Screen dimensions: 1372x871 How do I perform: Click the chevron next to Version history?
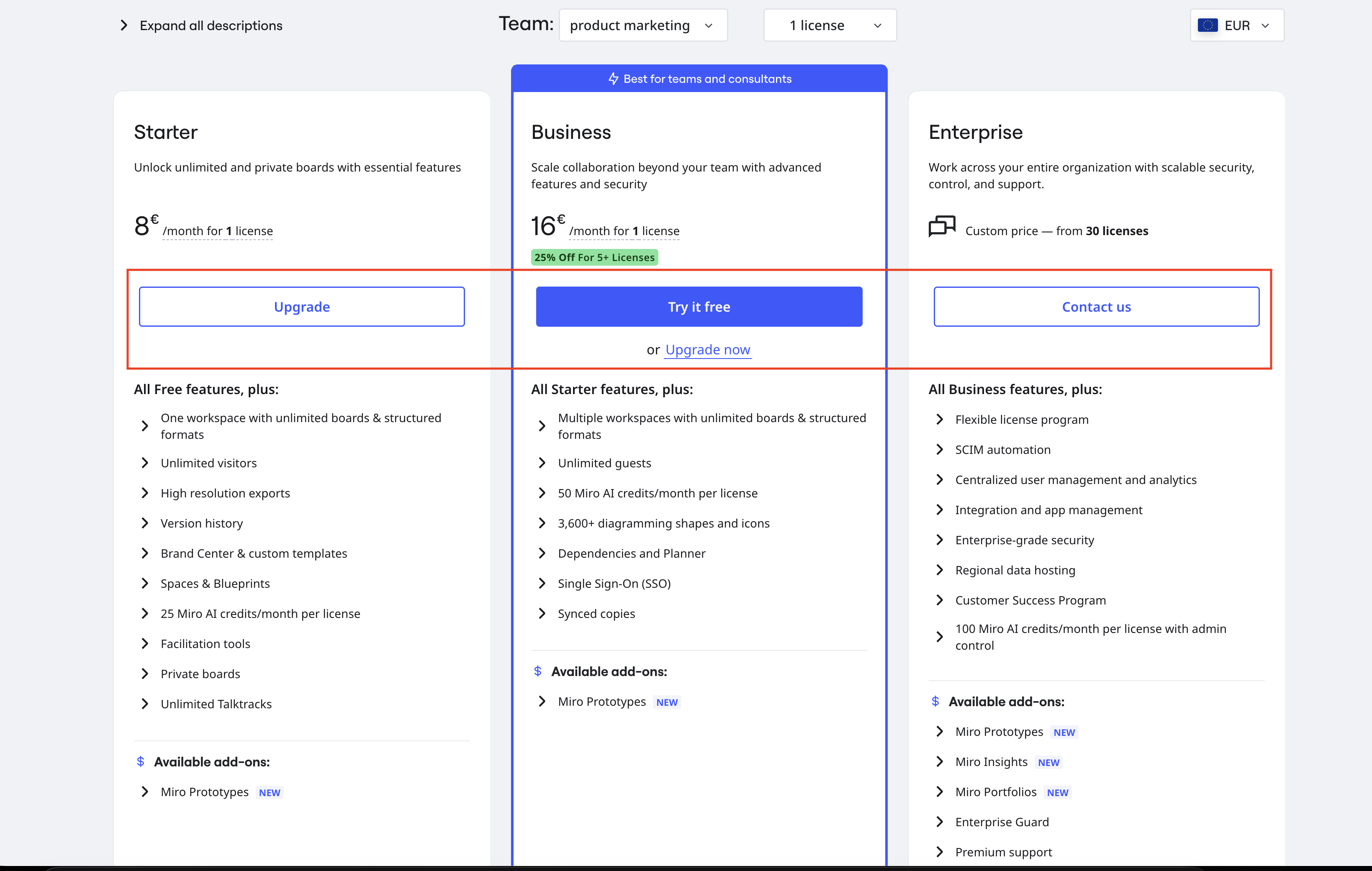coord(145,523)
